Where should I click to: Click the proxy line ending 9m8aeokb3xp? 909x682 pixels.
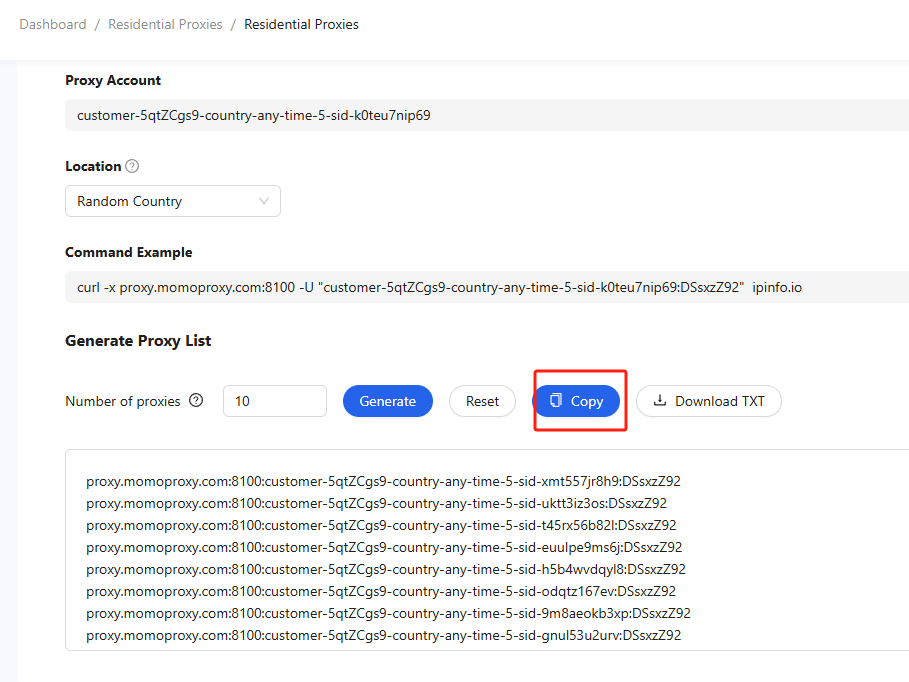tap(388, 614)
